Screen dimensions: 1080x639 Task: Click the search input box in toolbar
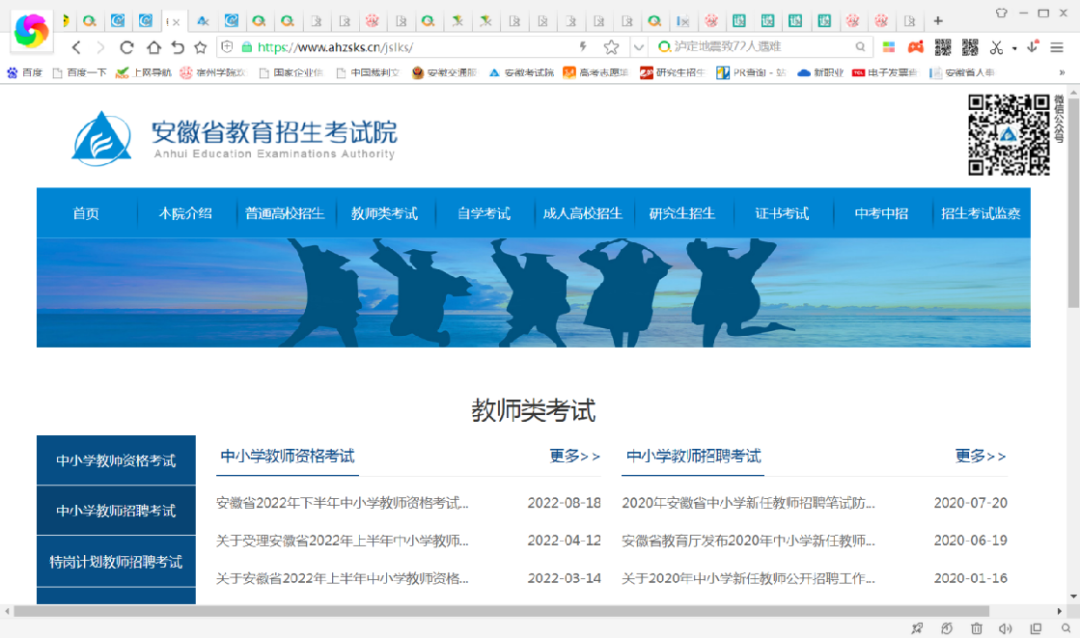click(760, 47)
